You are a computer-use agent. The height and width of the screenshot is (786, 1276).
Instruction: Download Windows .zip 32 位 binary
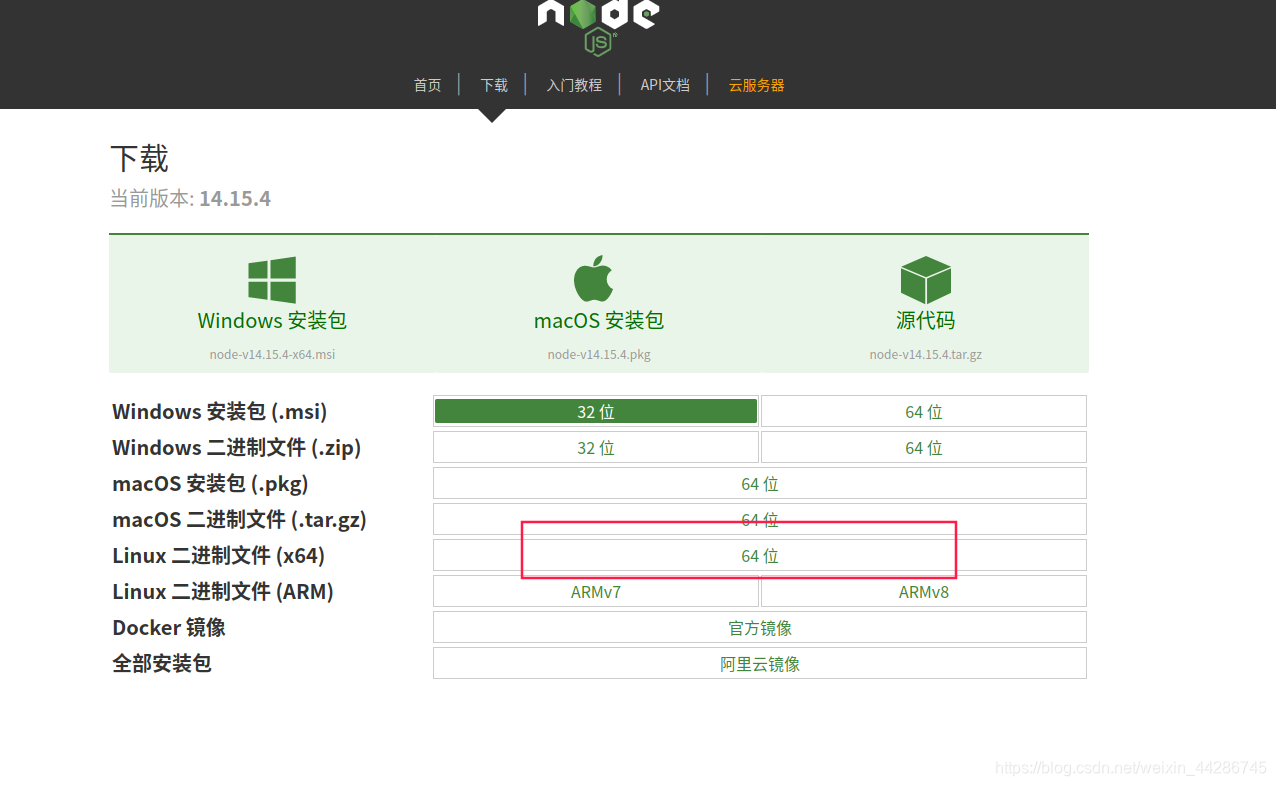click(x=596, y=447)
